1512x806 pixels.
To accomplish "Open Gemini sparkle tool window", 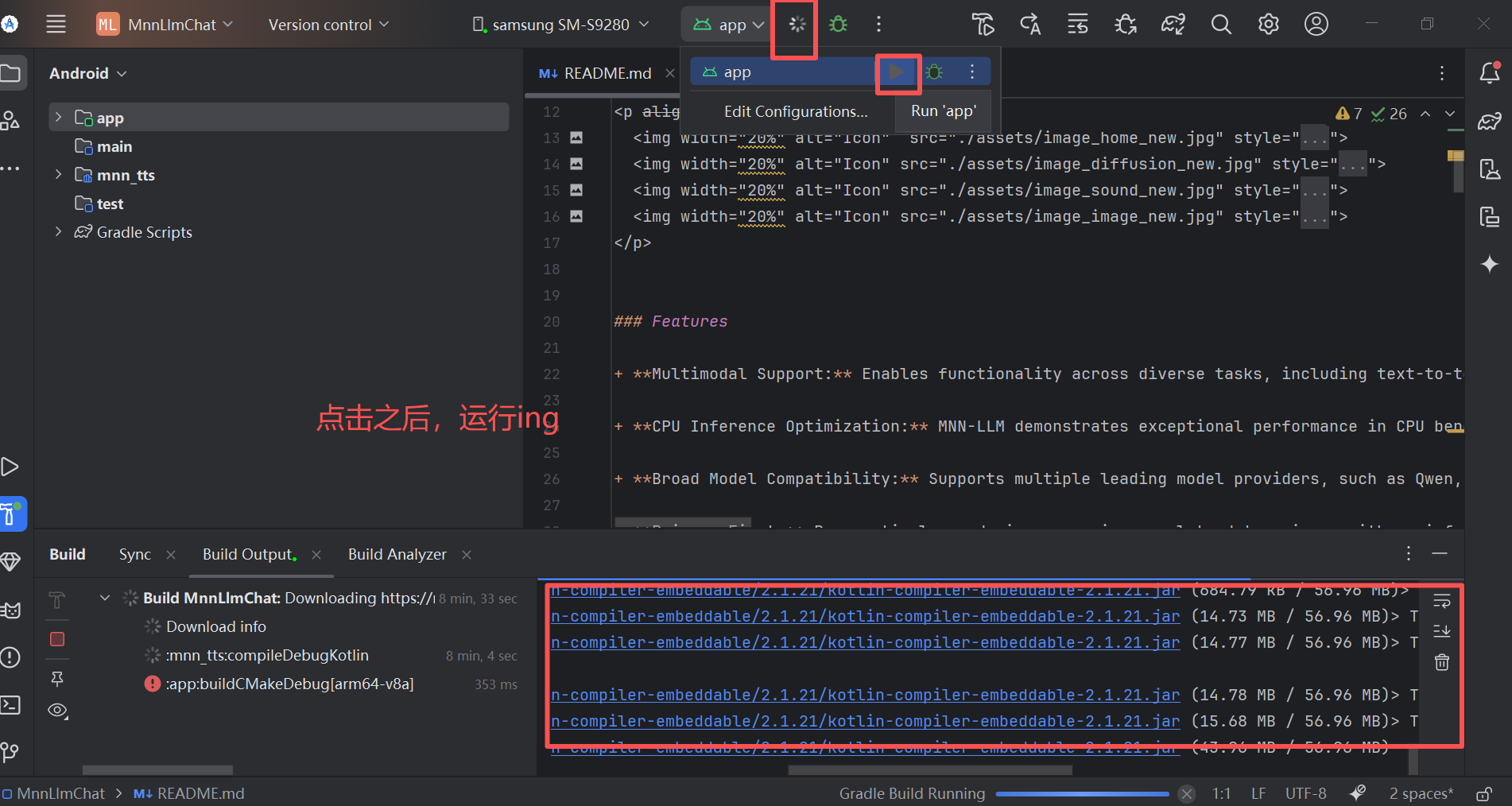I will coord(1490,264).
